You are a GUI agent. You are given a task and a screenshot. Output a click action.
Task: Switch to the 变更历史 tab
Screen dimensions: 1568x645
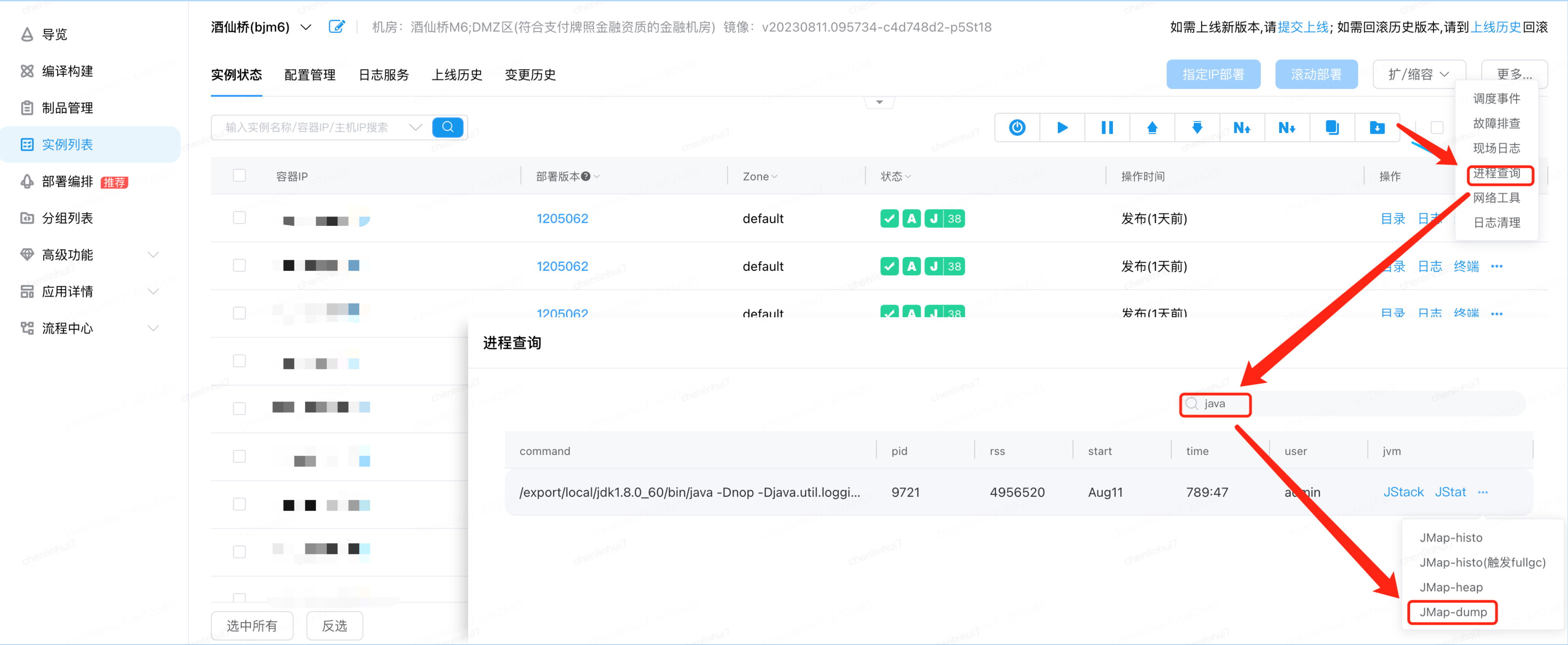pos(530,75)
